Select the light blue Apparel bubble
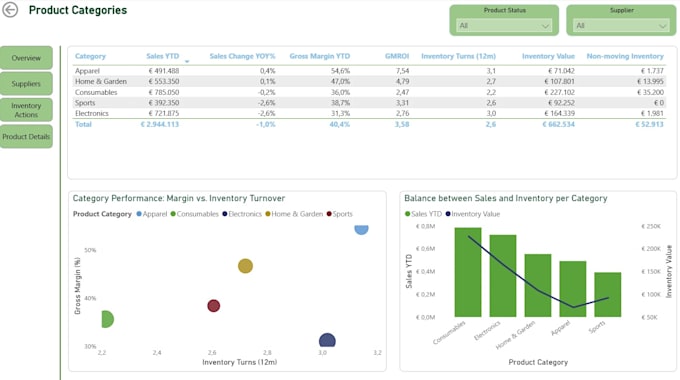 point(361,229)
